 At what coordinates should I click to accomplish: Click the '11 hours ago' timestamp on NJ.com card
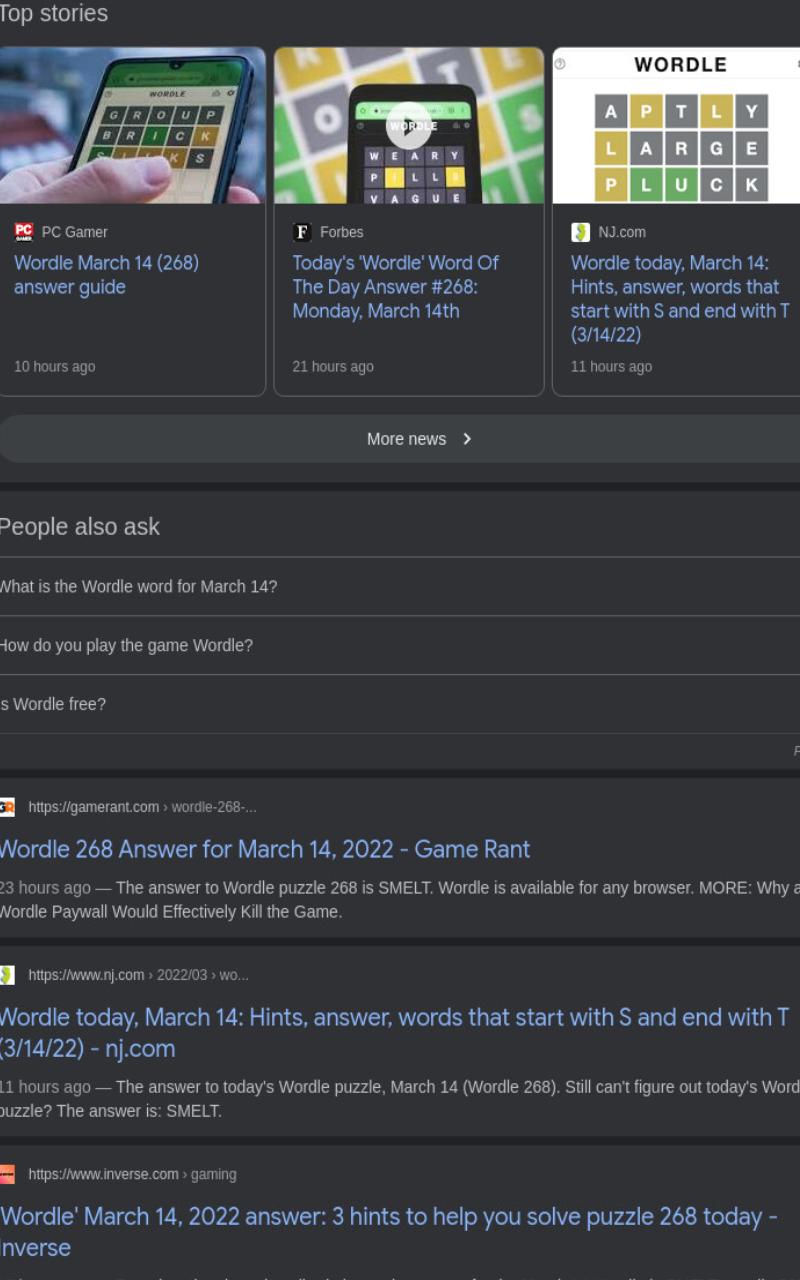point(611,367)
